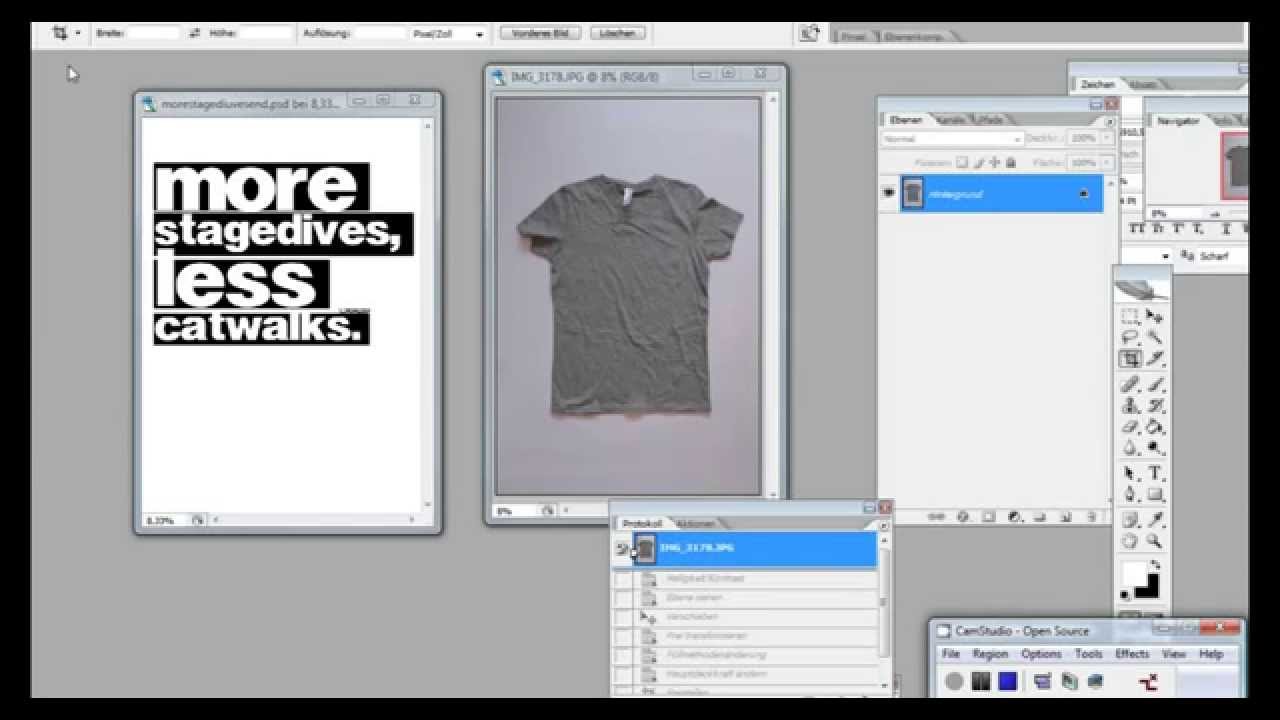Open the Options menu in CamStudio

coord(1041,654)
